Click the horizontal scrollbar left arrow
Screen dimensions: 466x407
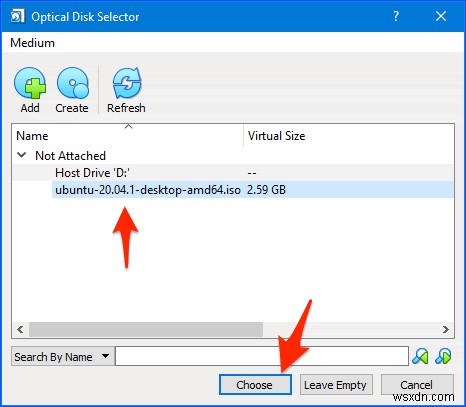20,329
